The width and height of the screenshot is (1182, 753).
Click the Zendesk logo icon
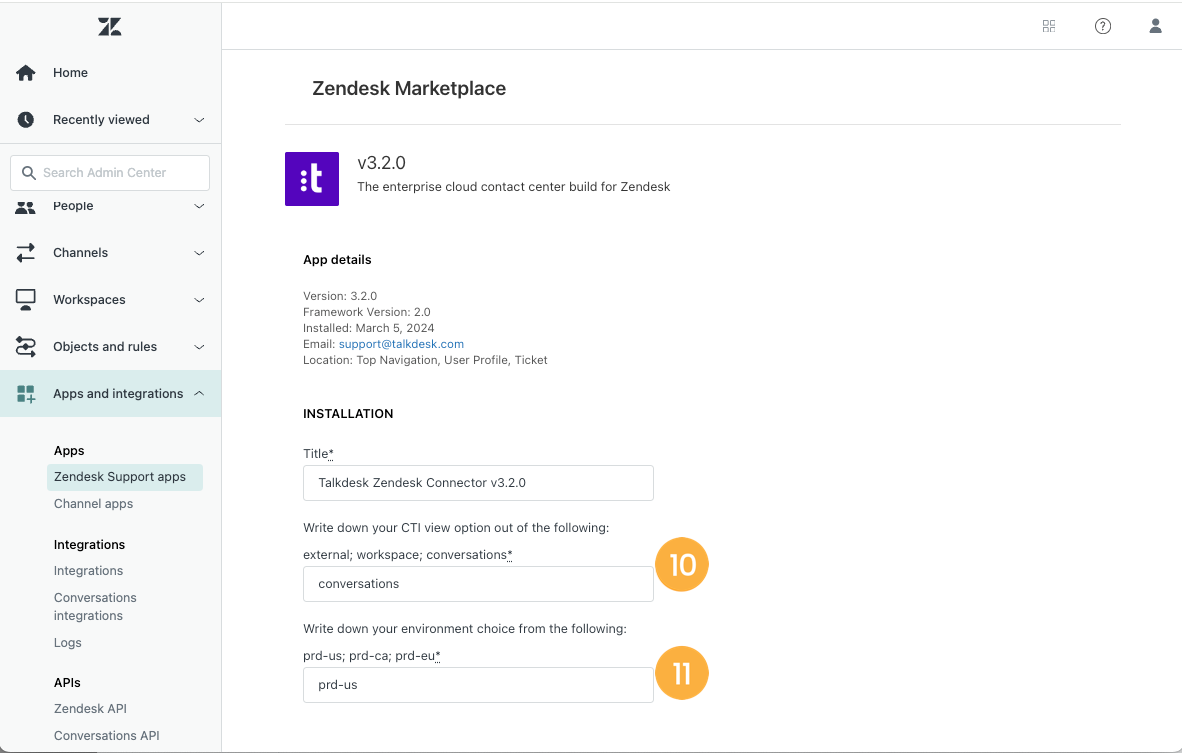[109, 27]
